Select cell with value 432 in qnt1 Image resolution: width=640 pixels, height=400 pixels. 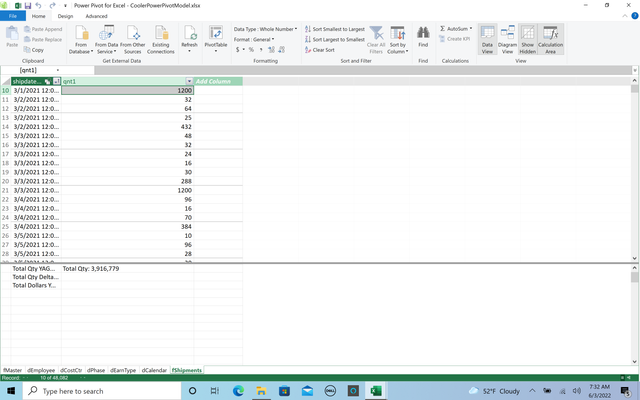pyautogui.click(x=127, y=127)
